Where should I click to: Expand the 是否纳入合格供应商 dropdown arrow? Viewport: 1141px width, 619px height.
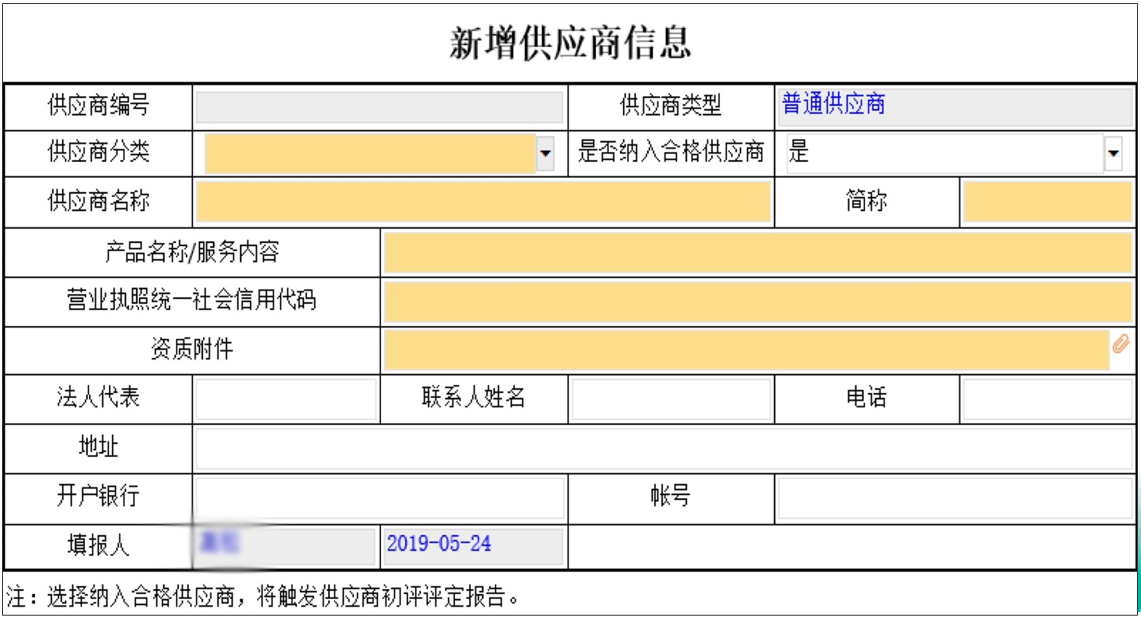[x=1113, y=153]
